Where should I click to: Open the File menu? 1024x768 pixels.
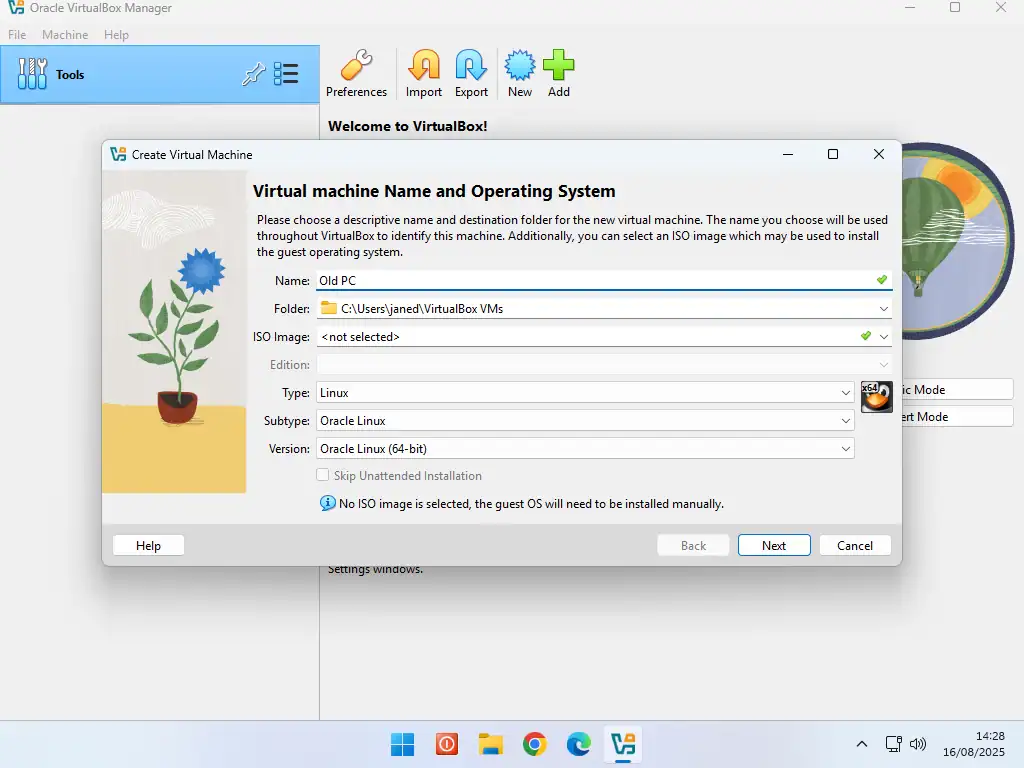coord(17,35)
